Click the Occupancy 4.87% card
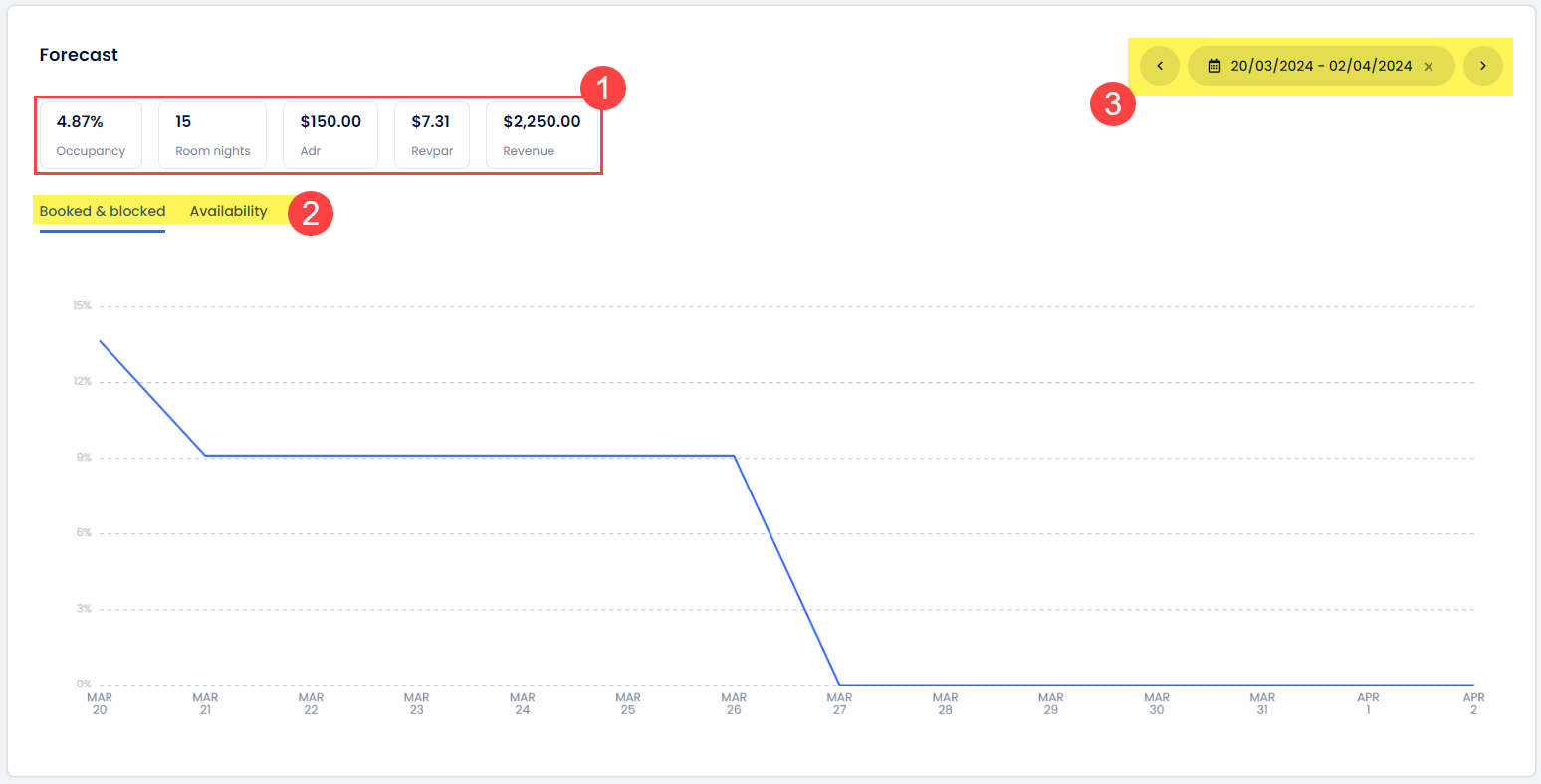 click(x=91, y=135)
